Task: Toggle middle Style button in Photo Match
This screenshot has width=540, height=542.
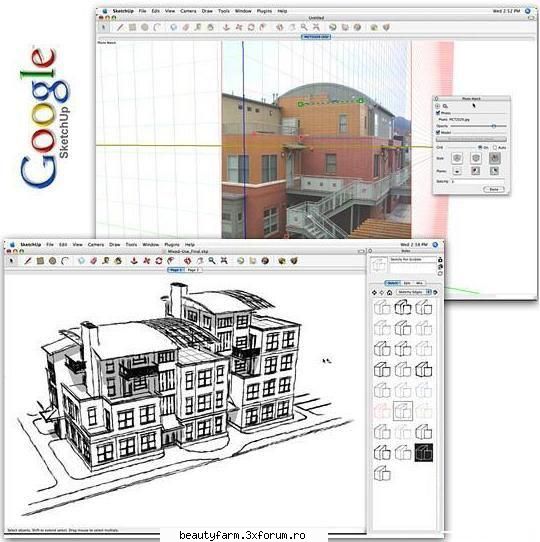Action: 476,158
